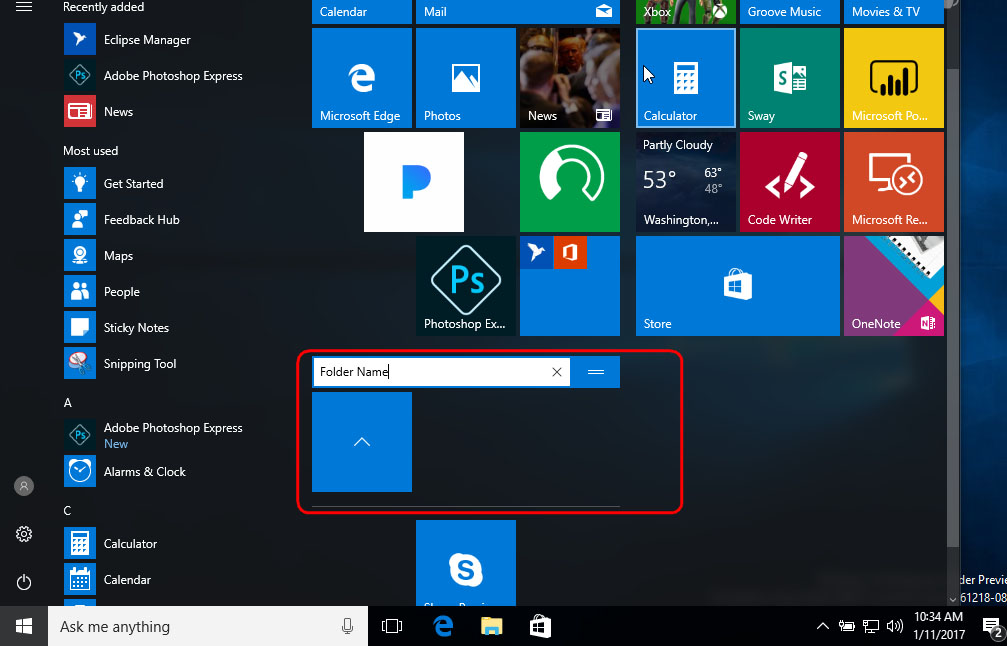Open the Store tile
Screen dimensions: 1007x646
(x=738, y=286)
